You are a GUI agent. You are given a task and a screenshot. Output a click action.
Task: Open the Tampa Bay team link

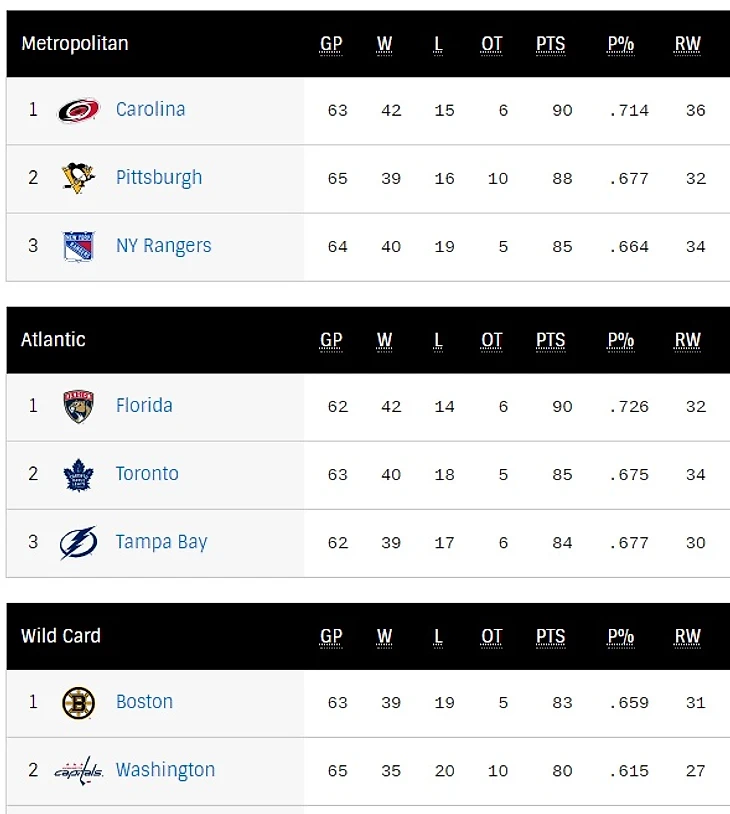tap(161, 542)
